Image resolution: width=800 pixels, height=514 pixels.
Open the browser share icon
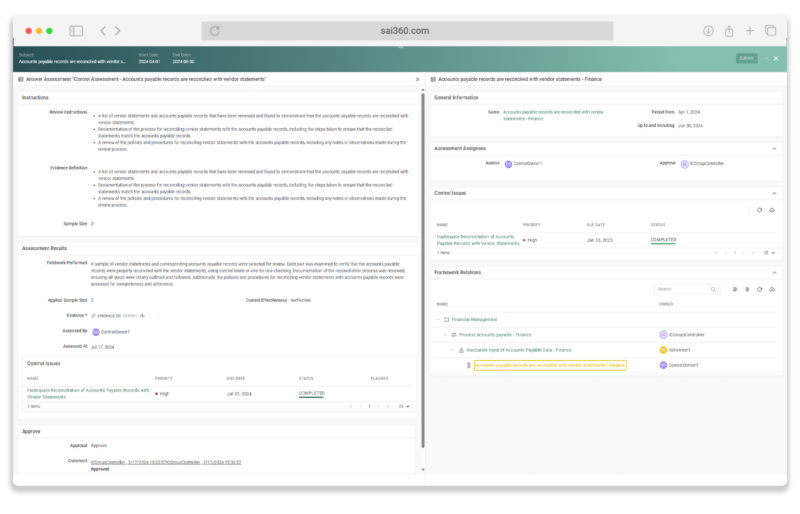click(x=729, y=31)
